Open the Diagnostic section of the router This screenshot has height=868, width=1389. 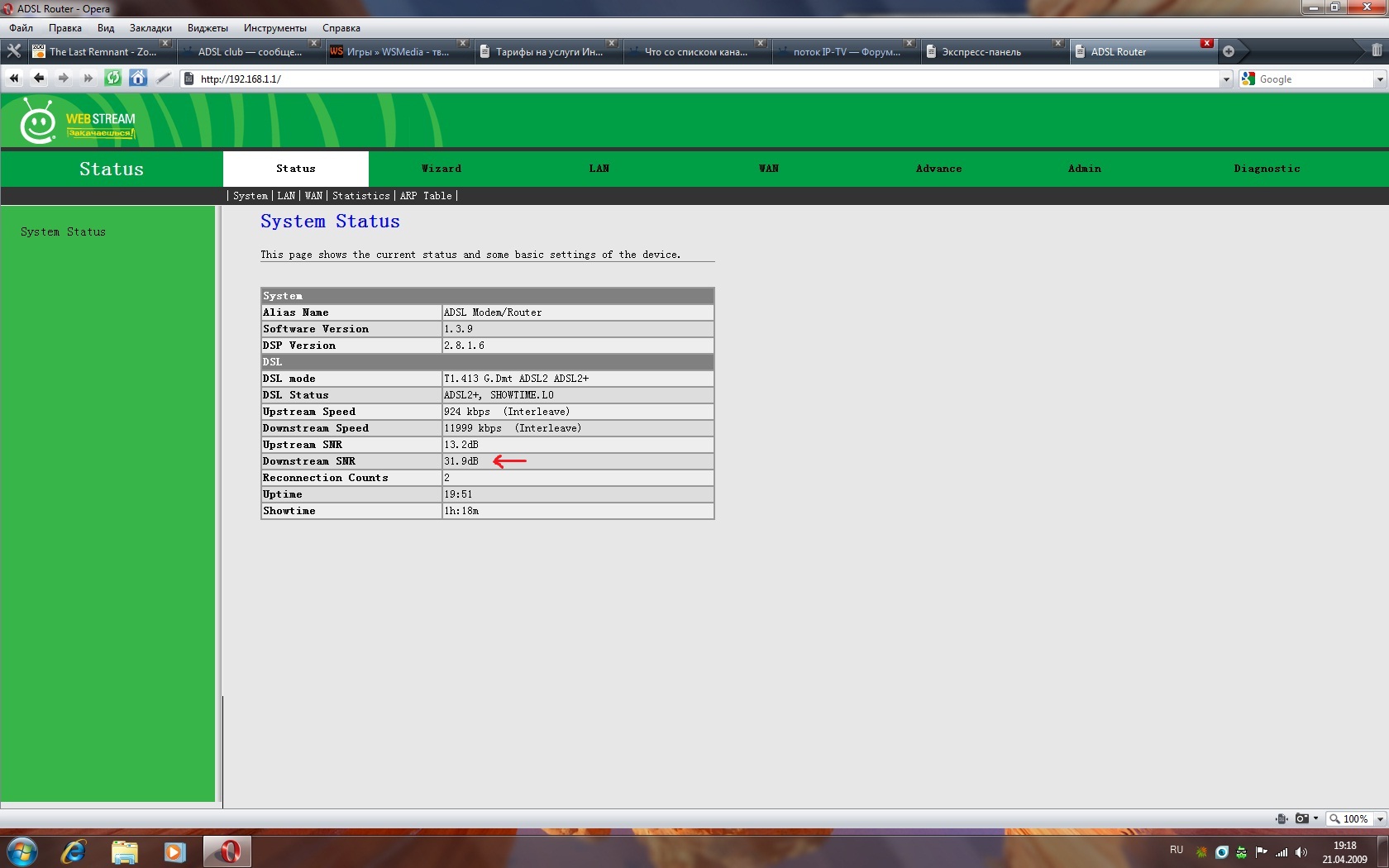1267,169
